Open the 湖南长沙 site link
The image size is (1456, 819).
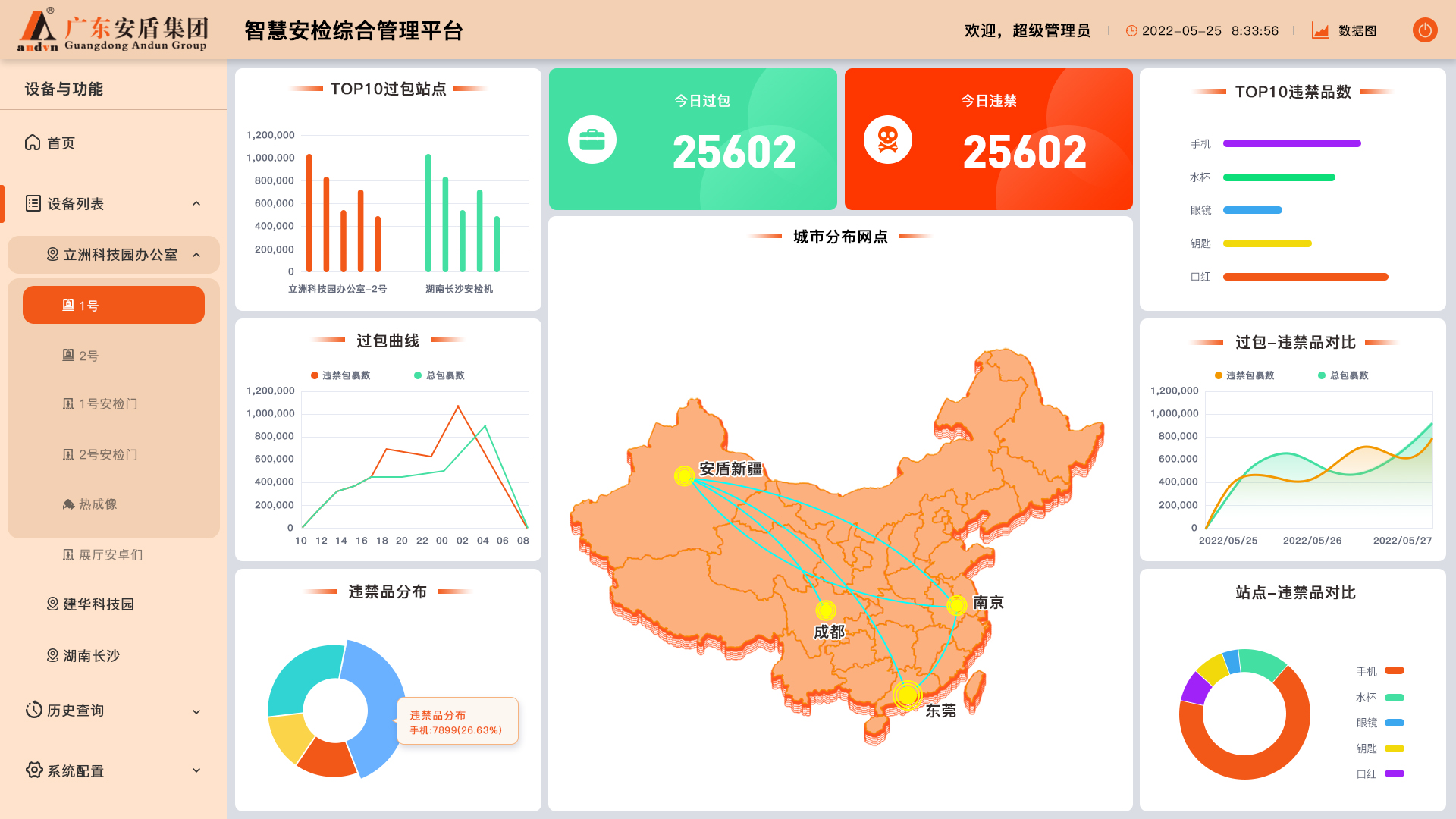(91, 656)
